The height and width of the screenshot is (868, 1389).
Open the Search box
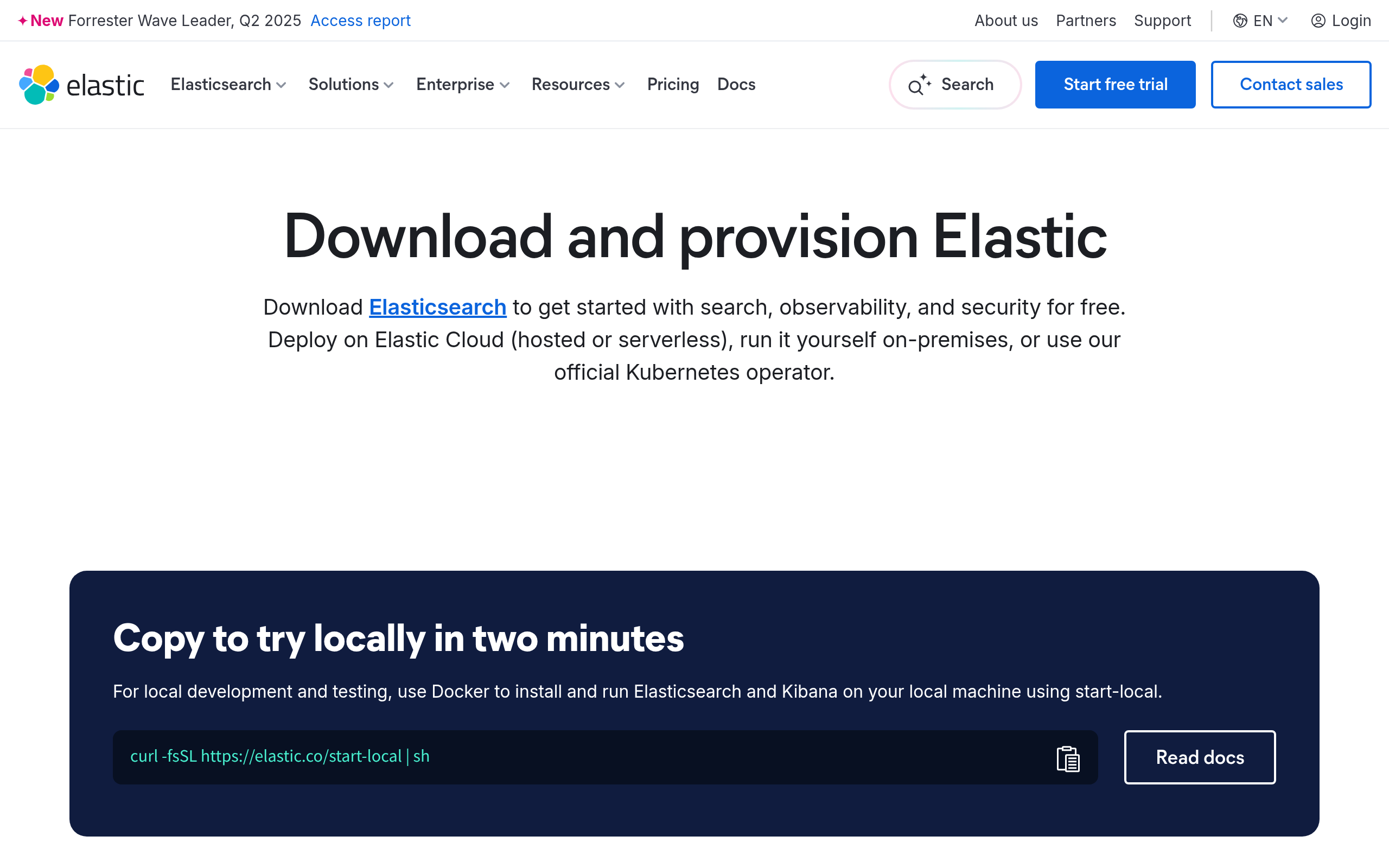pos(955,85)
